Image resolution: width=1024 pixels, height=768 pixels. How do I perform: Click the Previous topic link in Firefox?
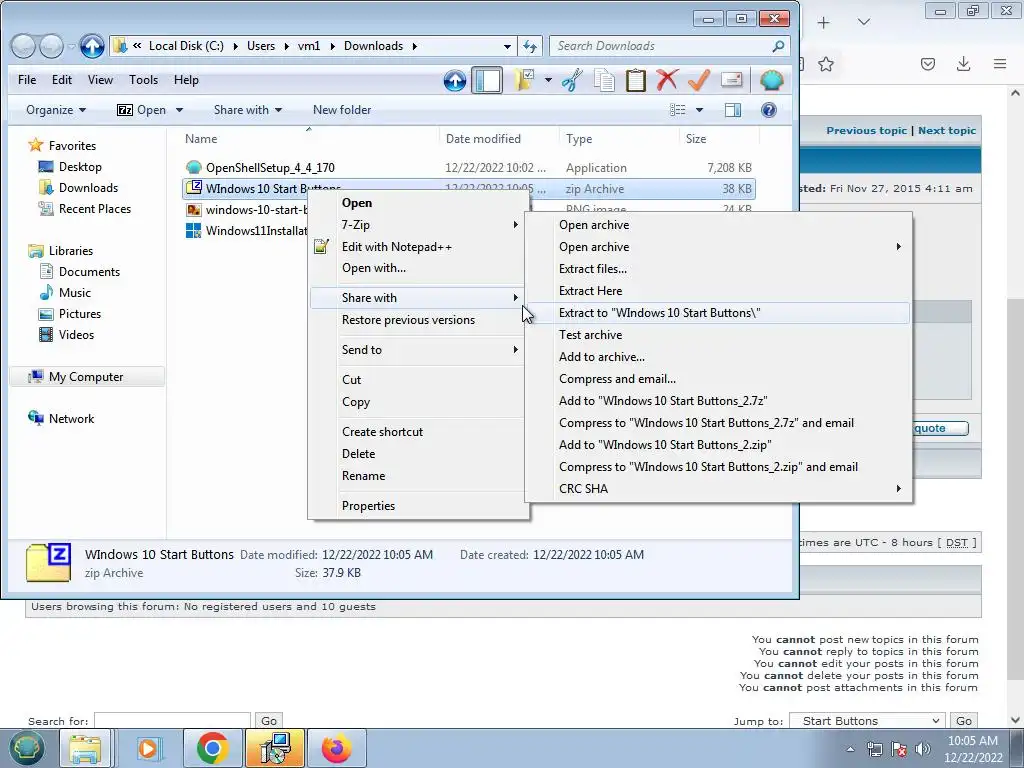click(x=866, y=130)
